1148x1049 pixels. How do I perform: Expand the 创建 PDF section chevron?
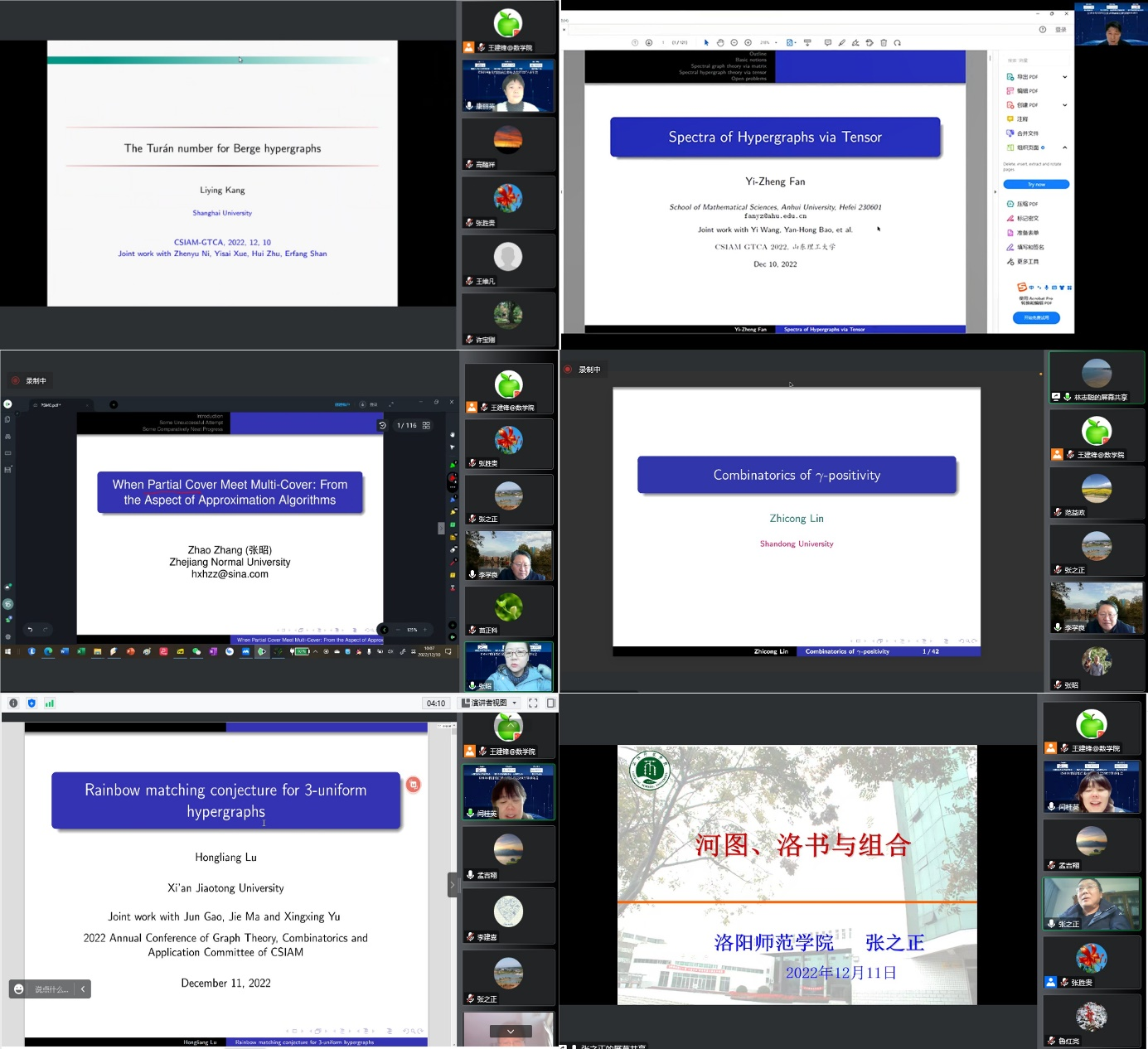[x=1065, y=105]
